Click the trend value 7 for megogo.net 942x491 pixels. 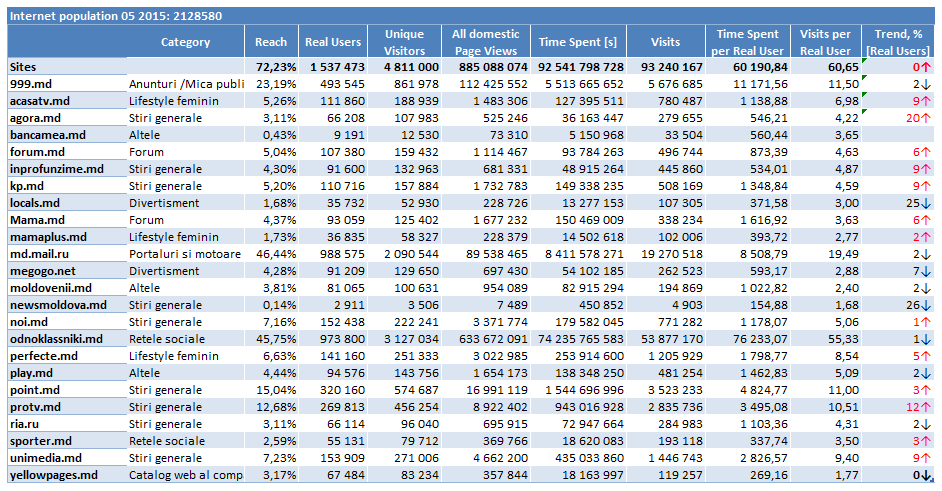tap(922, 271)
